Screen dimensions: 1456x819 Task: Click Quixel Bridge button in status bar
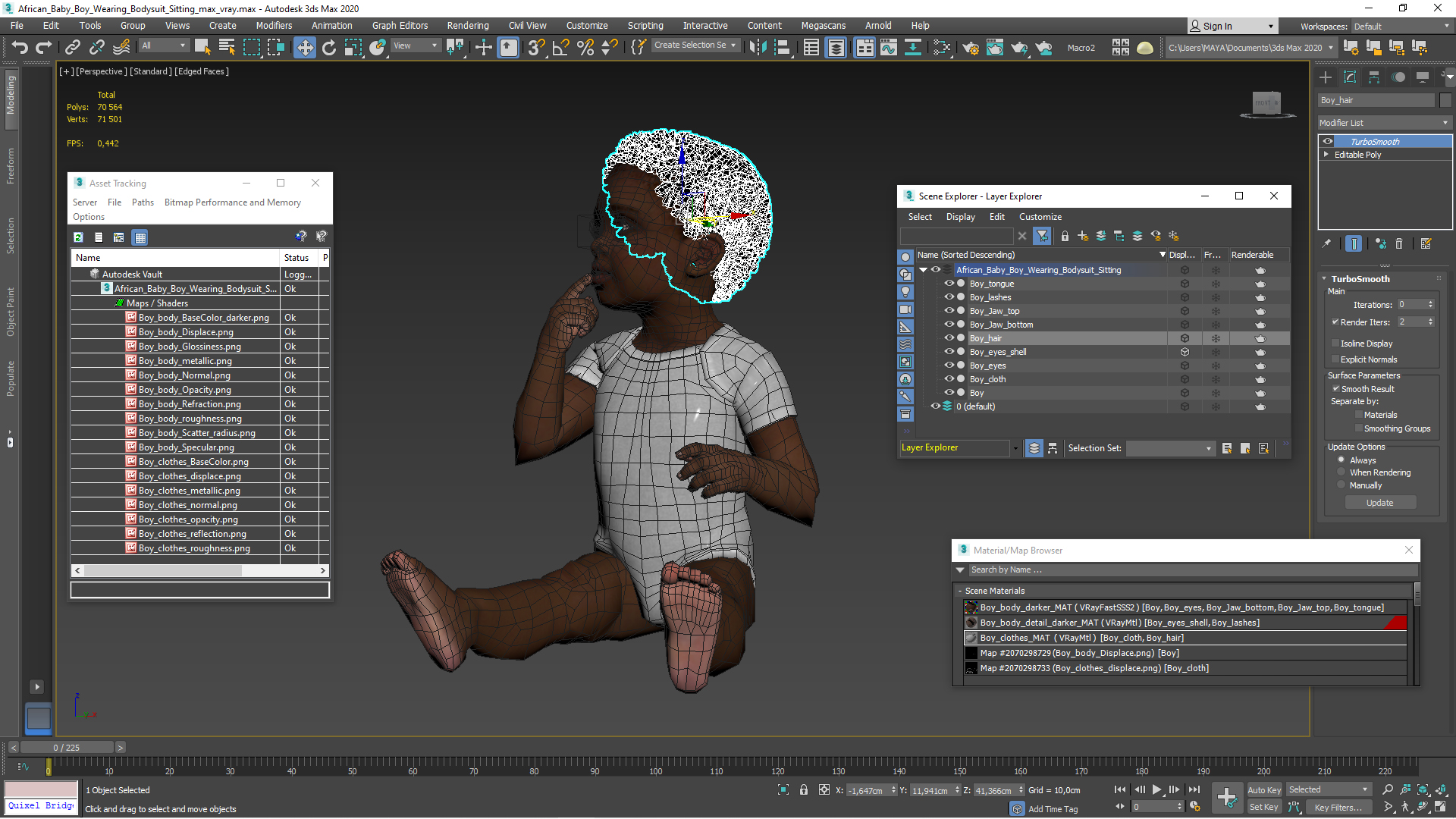pos(42,805)
